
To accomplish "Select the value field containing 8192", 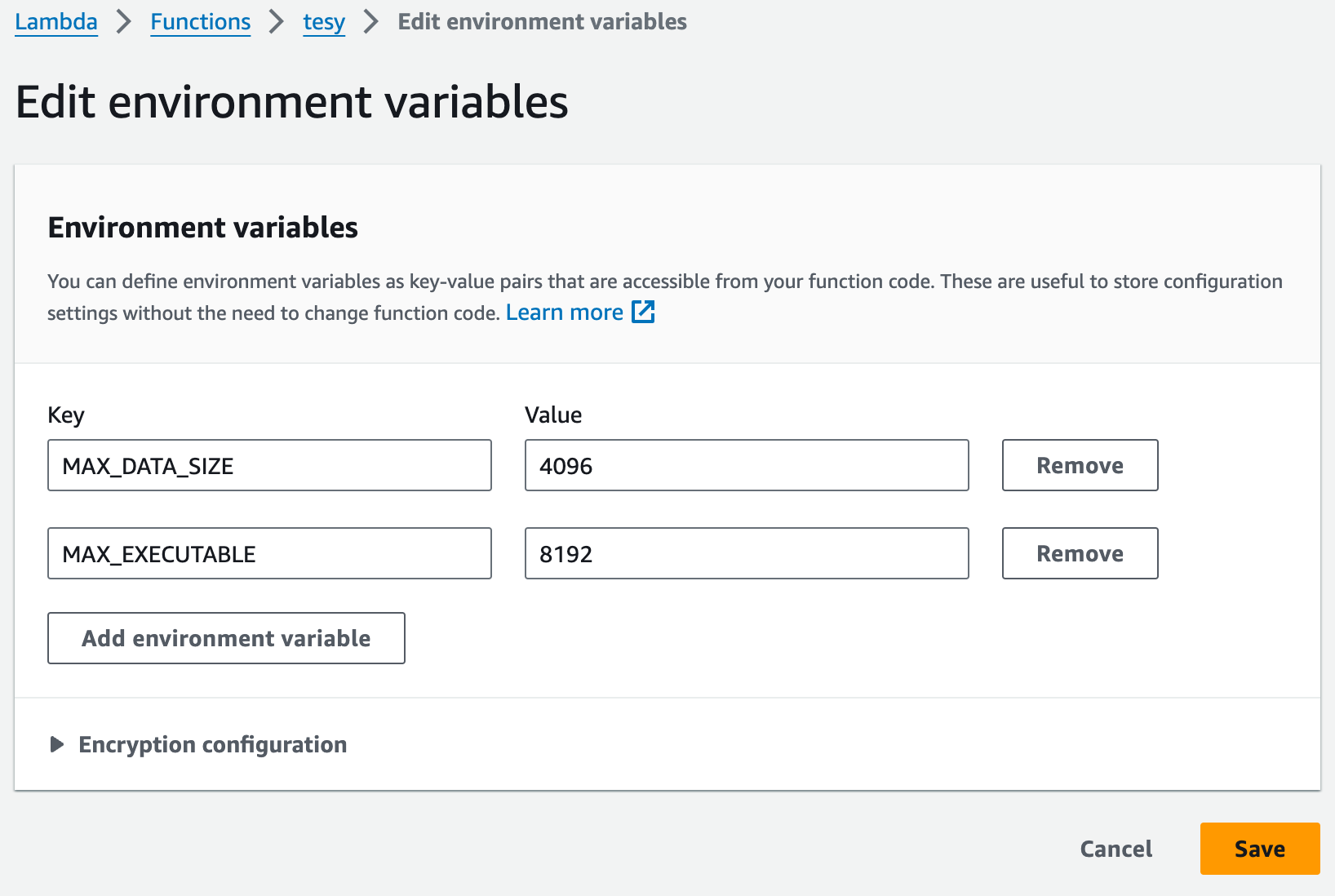I will (746, 553).
